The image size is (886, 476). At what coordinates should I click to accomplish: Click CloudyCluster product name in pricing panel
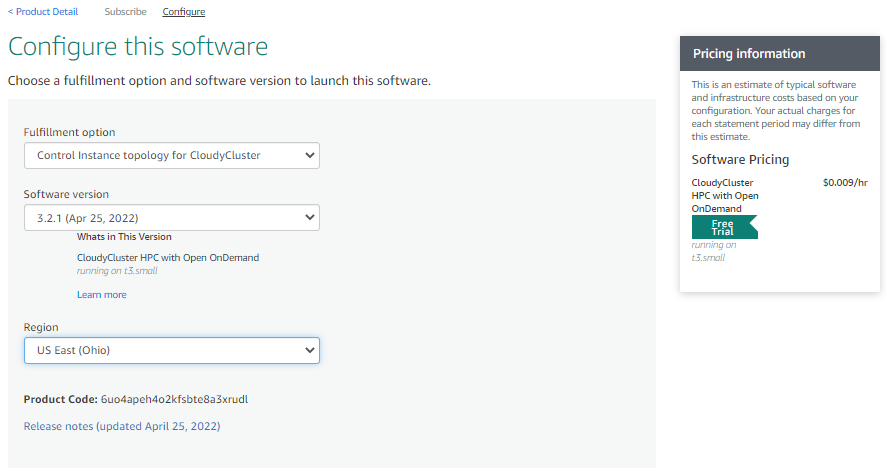(x=725, y=196)
